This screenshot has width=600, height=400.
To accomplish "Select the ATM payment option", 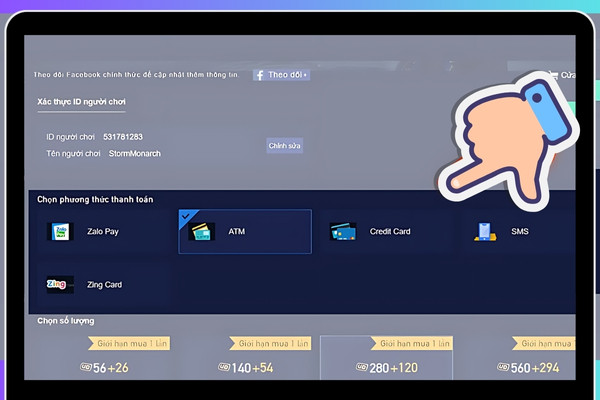I will pos(245,231).
